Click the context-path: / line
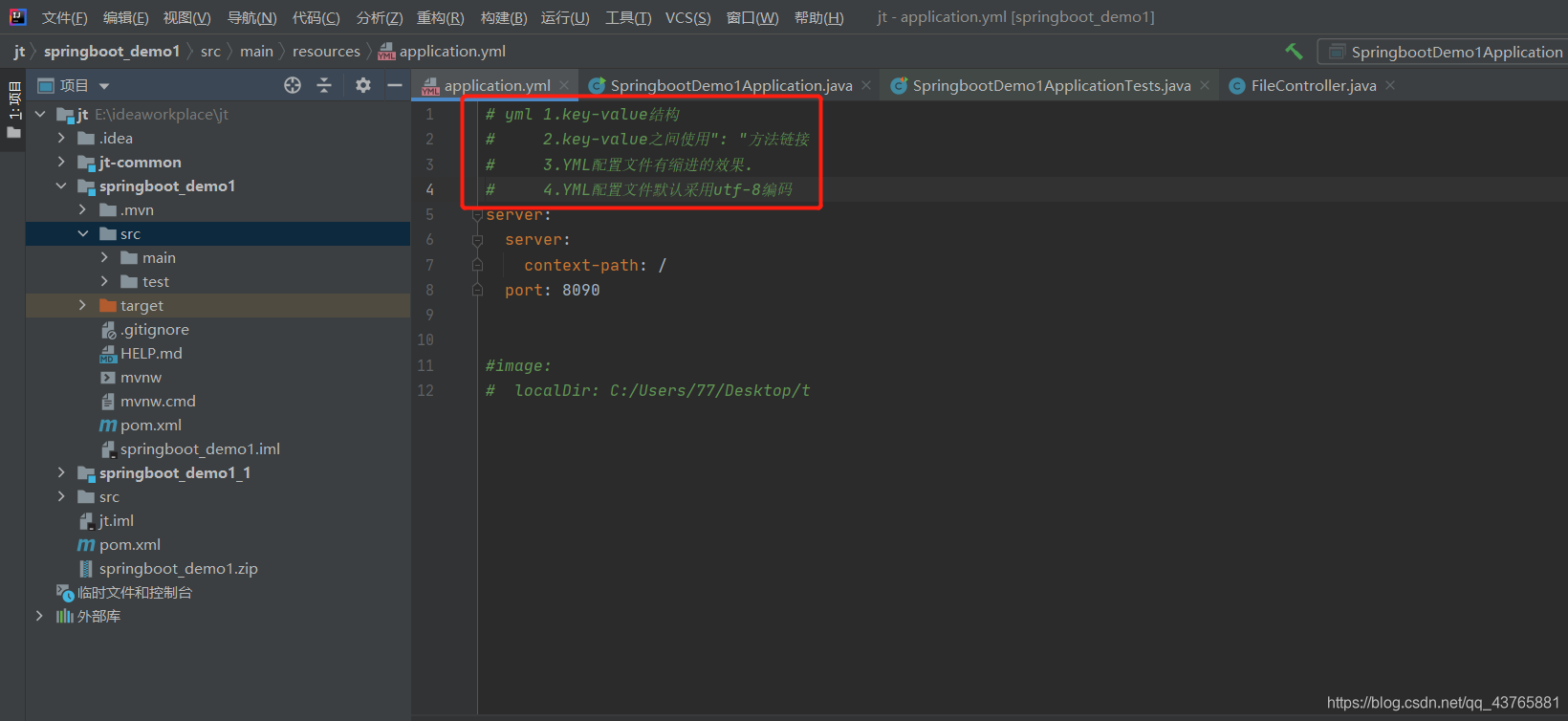This screenshot has height=721, width=1568. 595,265
